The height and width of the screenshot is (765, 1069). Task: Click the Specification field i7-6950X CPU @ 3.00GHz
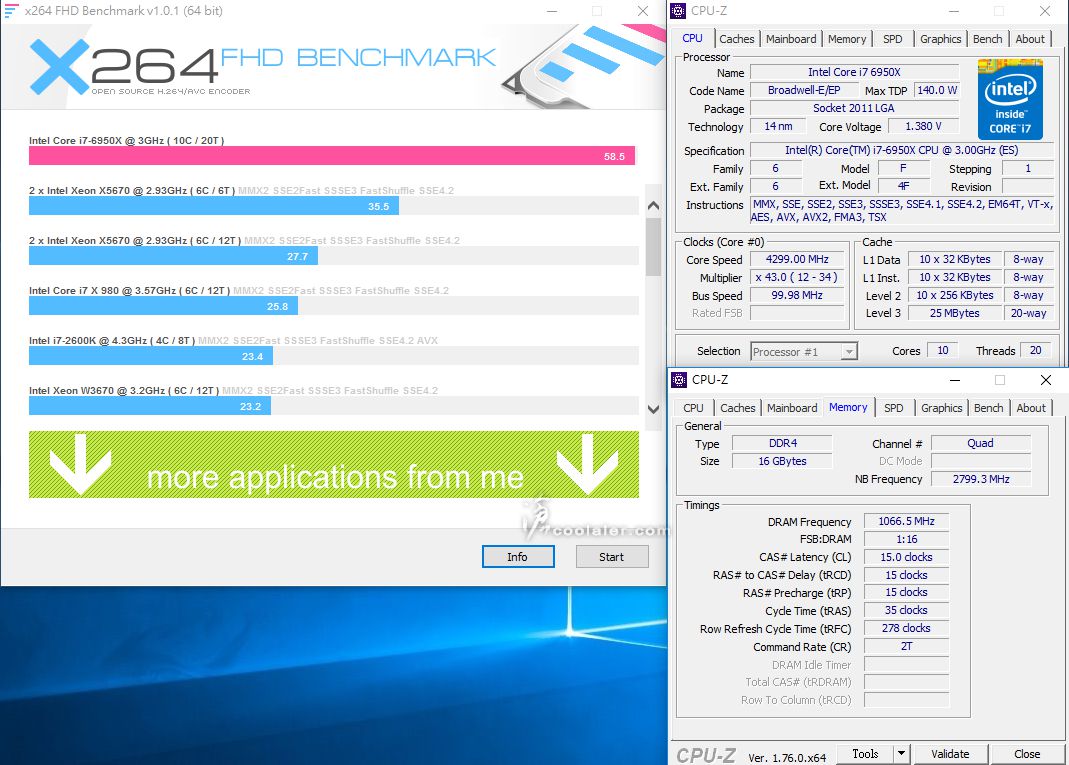pos(901,150)
